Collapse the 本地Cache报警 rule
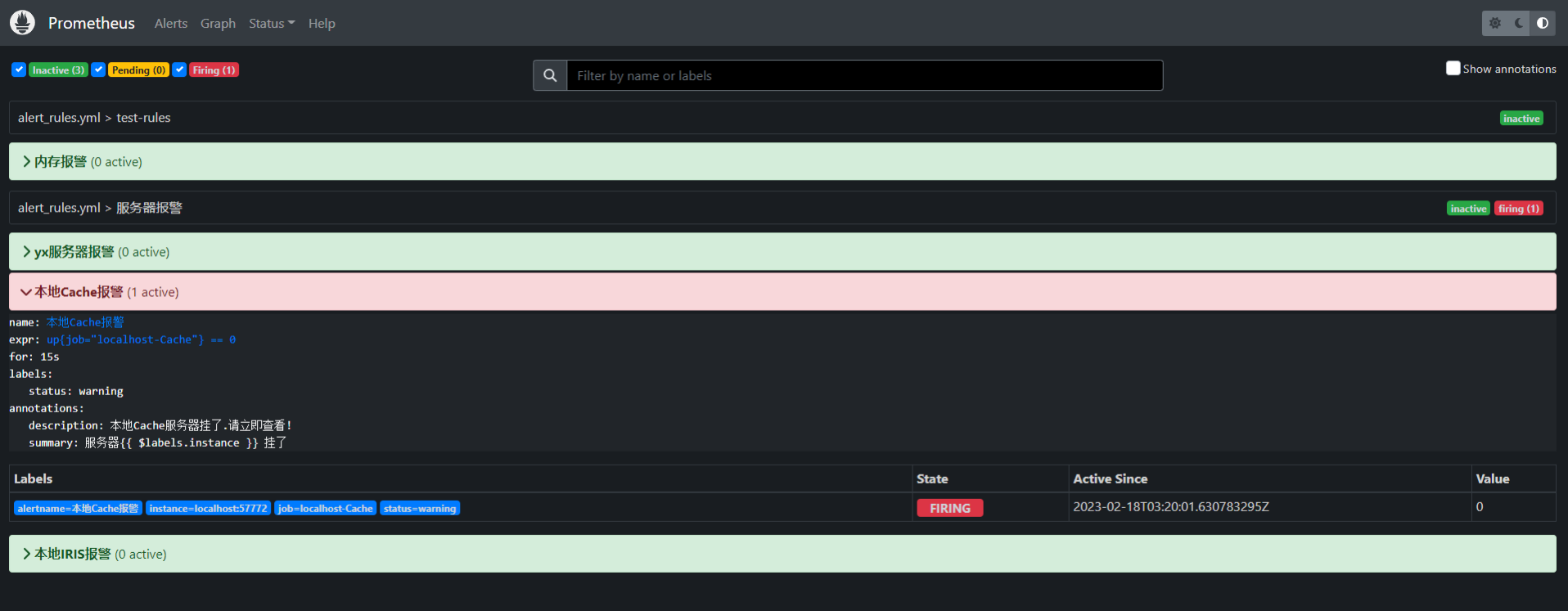The image size is (1568, 611). click(x=782, y=292)
